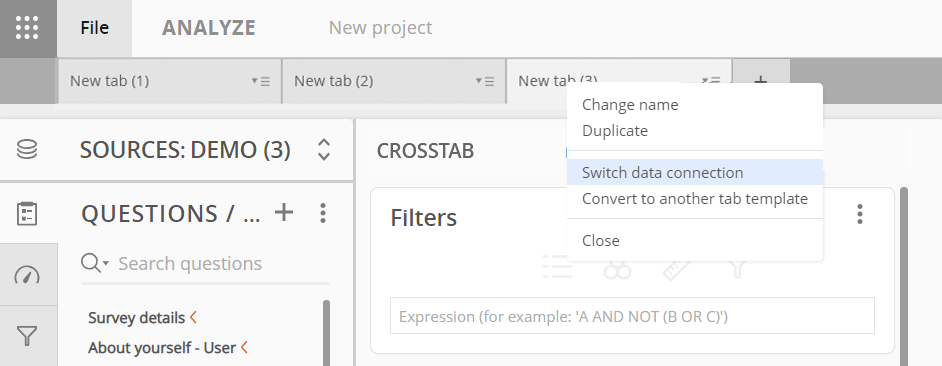Click the filter expression input field
This screenshot has height=366, width=942.
(x=632, y=316)
